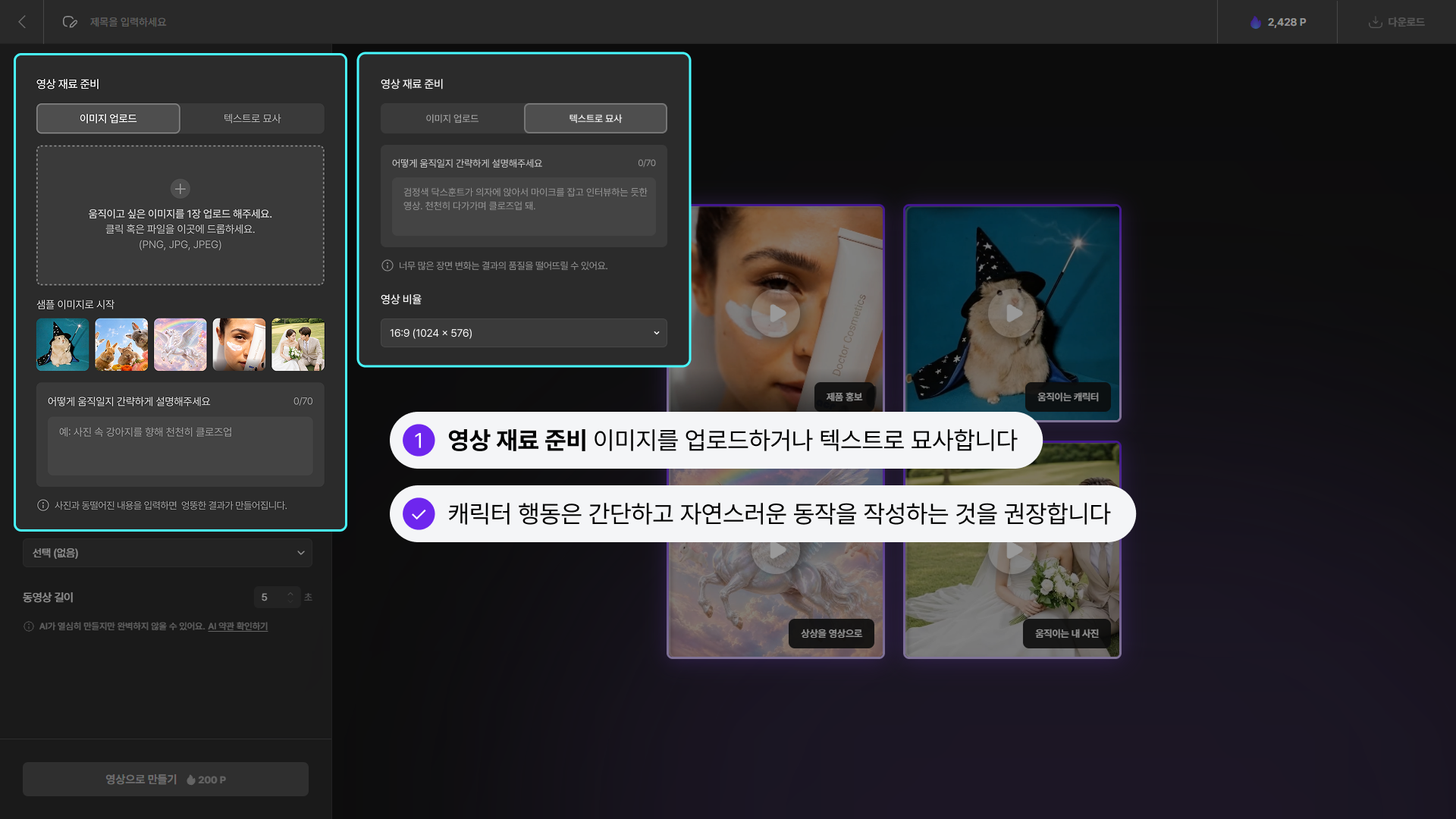Viewport: 1456px width, 819px height.
Task: Click the 2,428 P points flame icon
Action: pos(1256,22)
